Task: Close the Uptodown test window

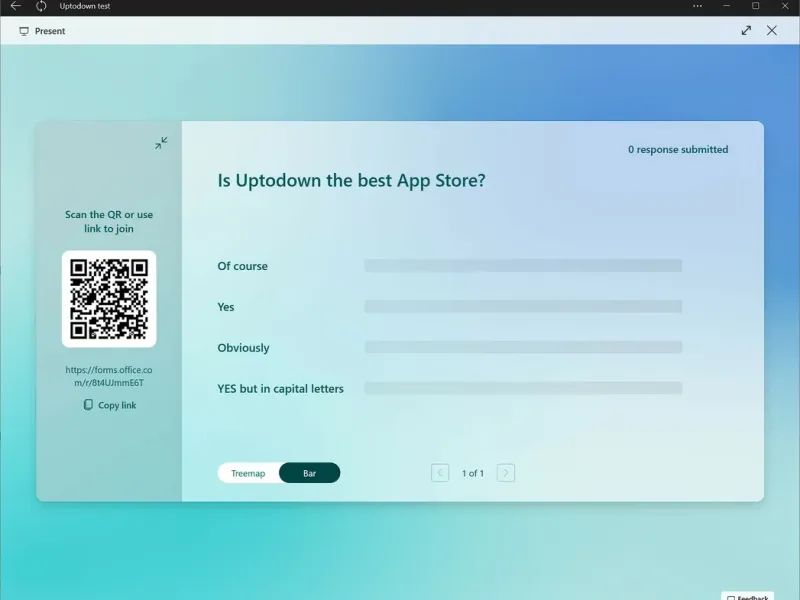Action: 785,6
